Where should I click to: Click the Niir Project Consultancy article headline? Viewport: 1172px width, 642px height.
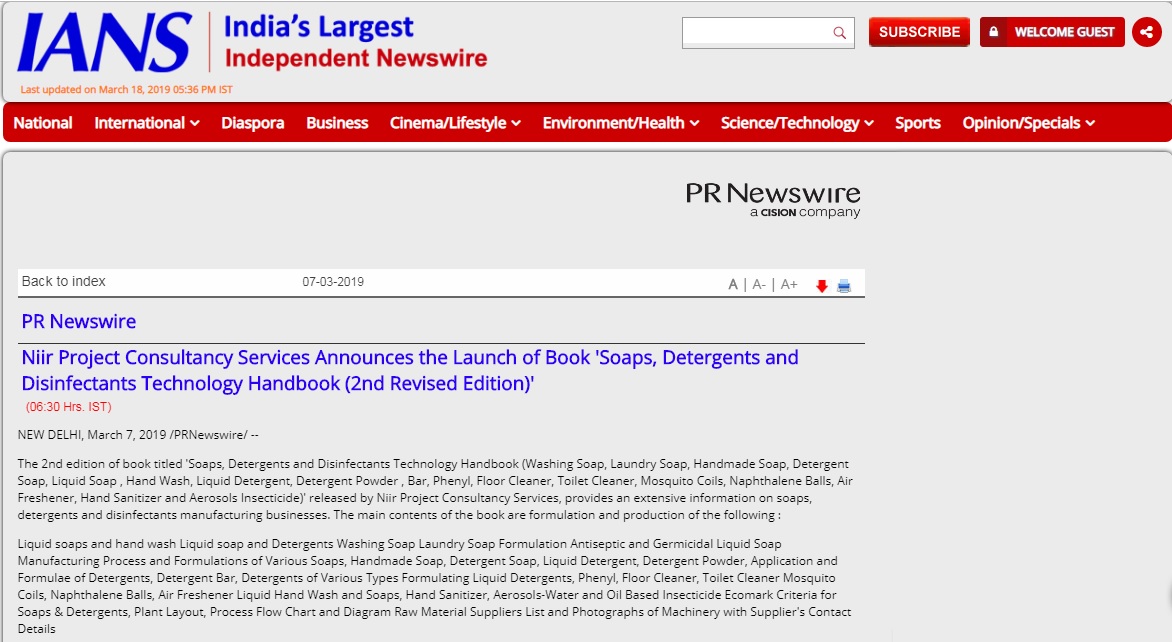[x=410, y=370]
